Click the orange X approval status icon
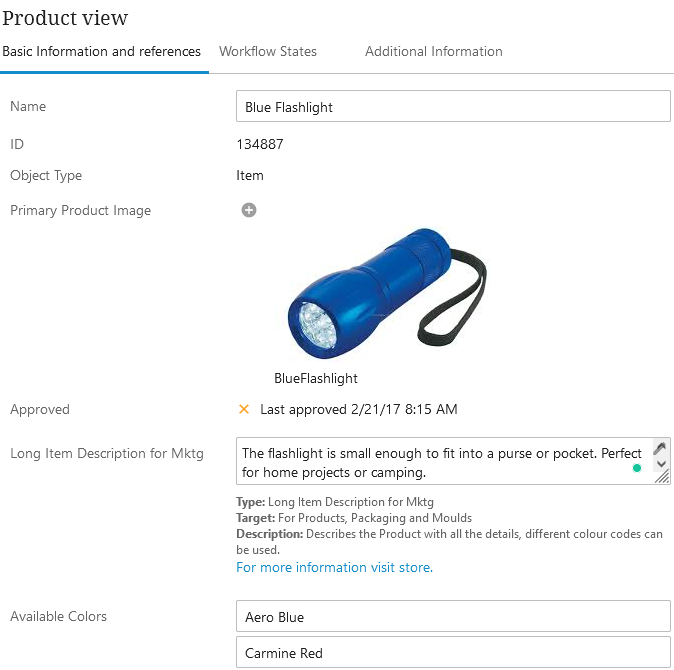Screen dimensions: 674x670 pos(244,409)
